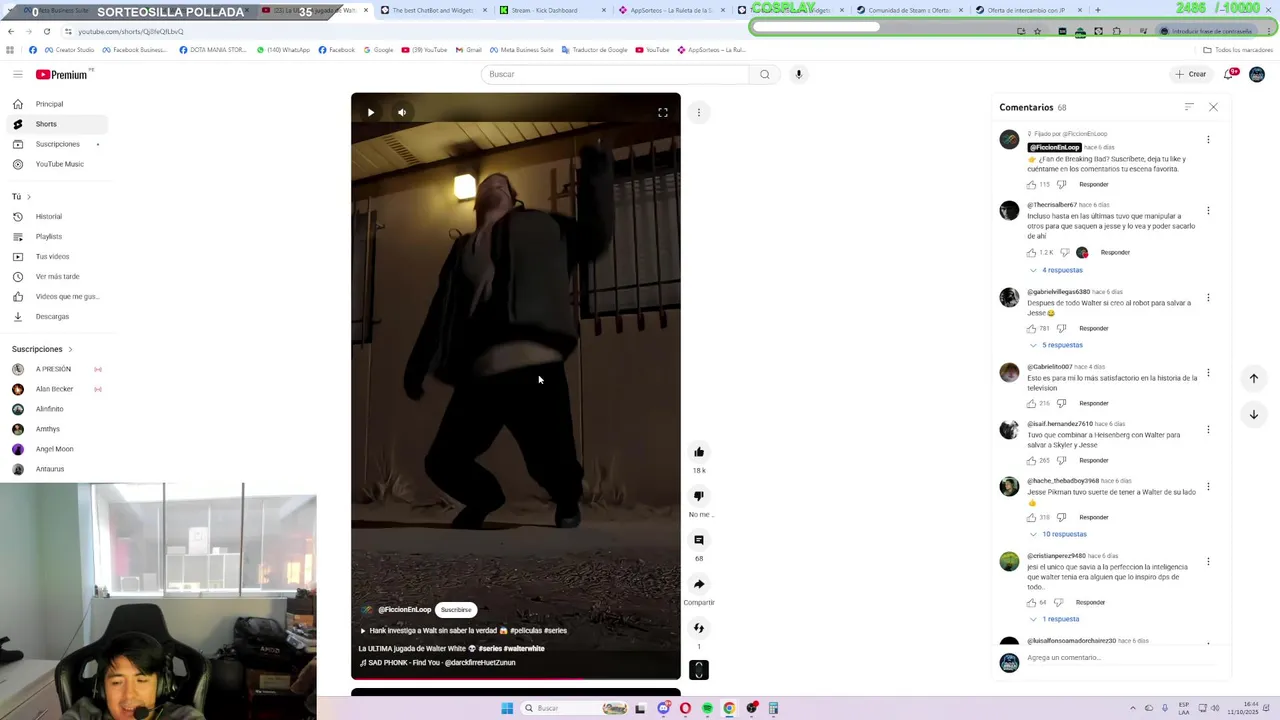The width and height of the screenshot is (1280, 720).
Task: Open the YouTube hamburger guide menu
Action: [17, 74]
